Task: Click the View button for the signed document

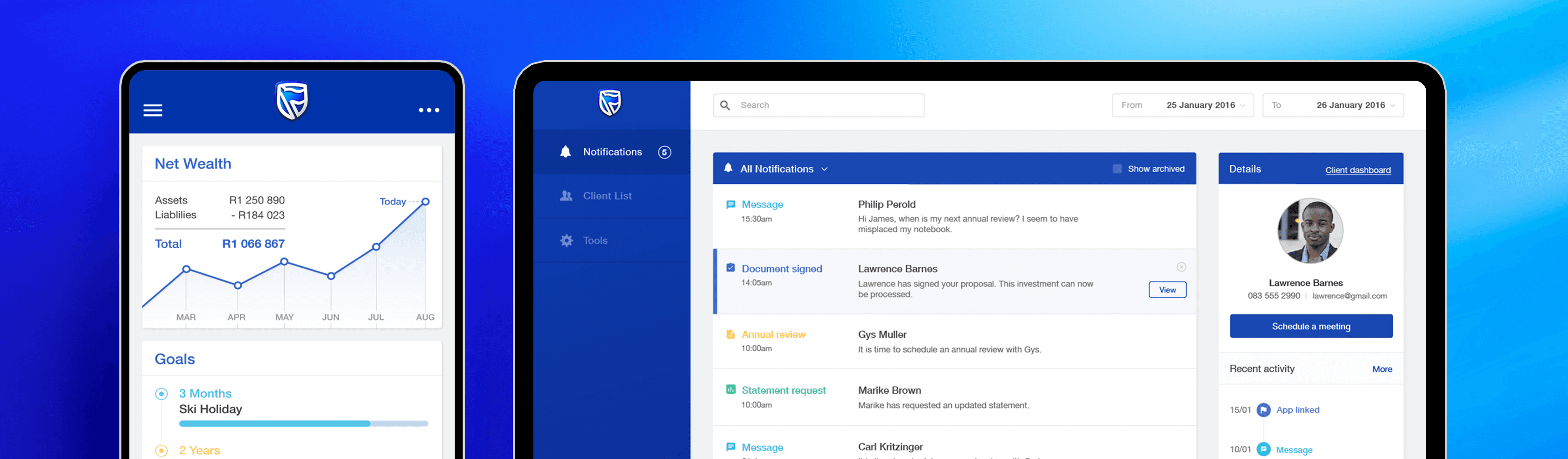Action: point(1167,290)
